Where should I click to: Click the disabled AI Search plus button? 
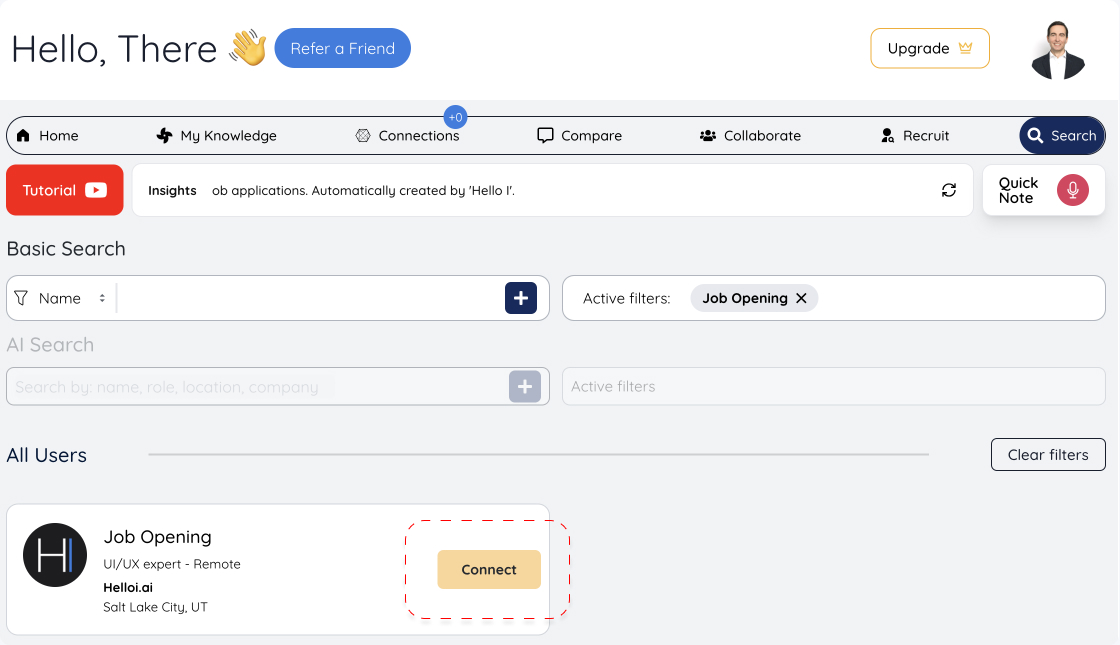[x=525, y=386]
